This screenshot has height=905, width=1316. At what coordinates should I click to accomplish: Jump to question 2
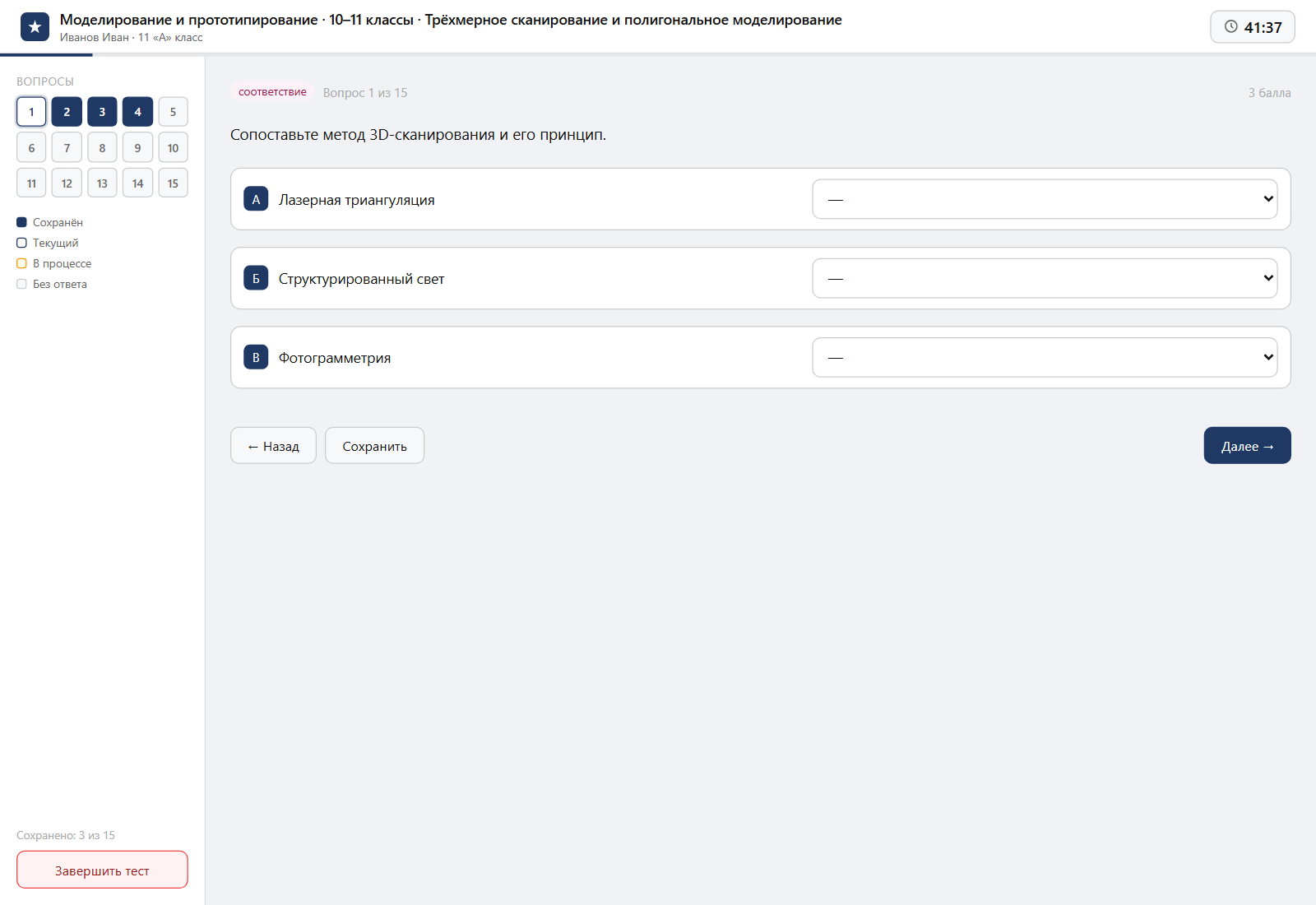pyautogui.click(x=67, y=112)
